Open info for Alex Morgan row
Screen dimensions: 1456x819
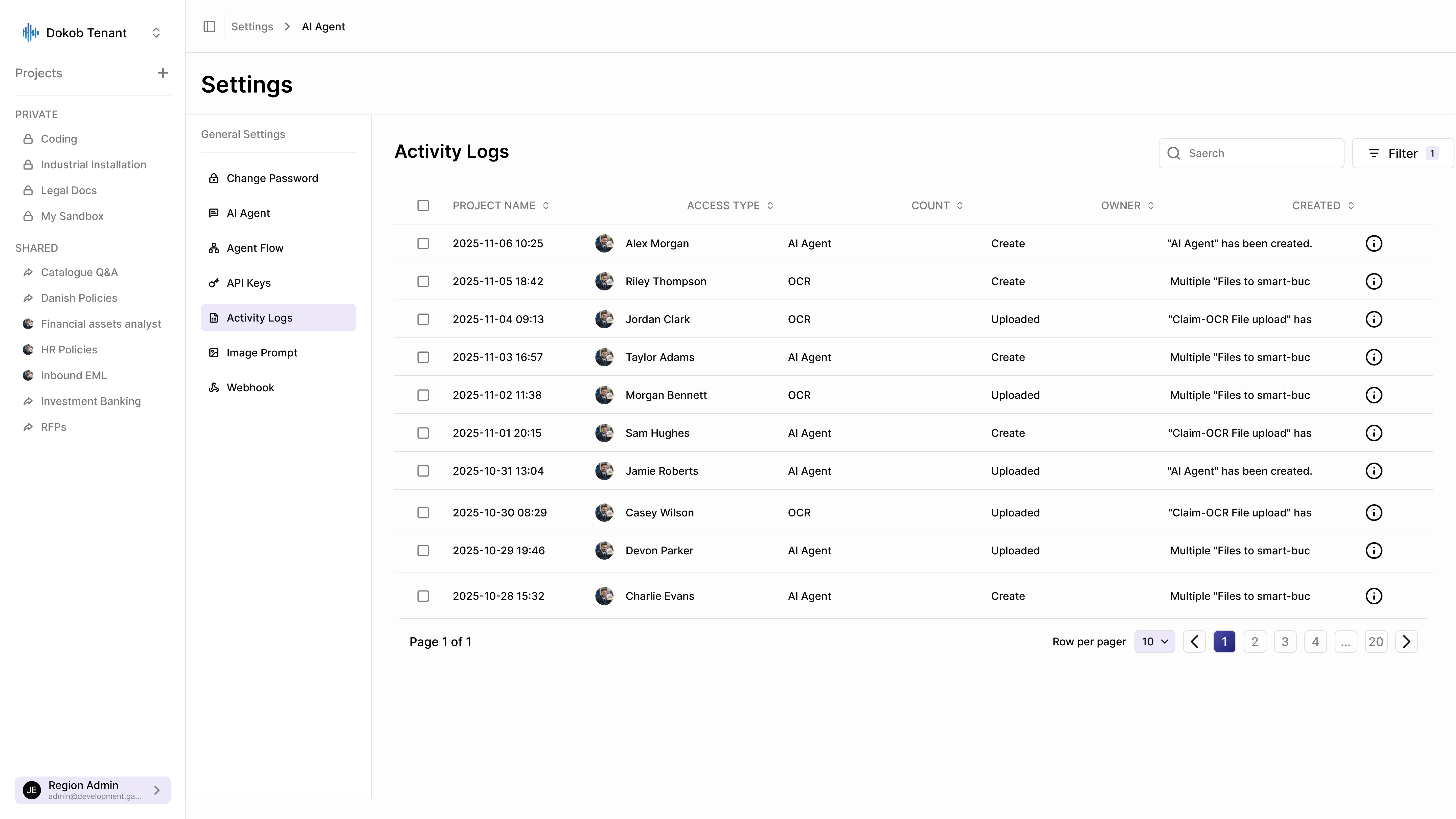[1374, 244]
